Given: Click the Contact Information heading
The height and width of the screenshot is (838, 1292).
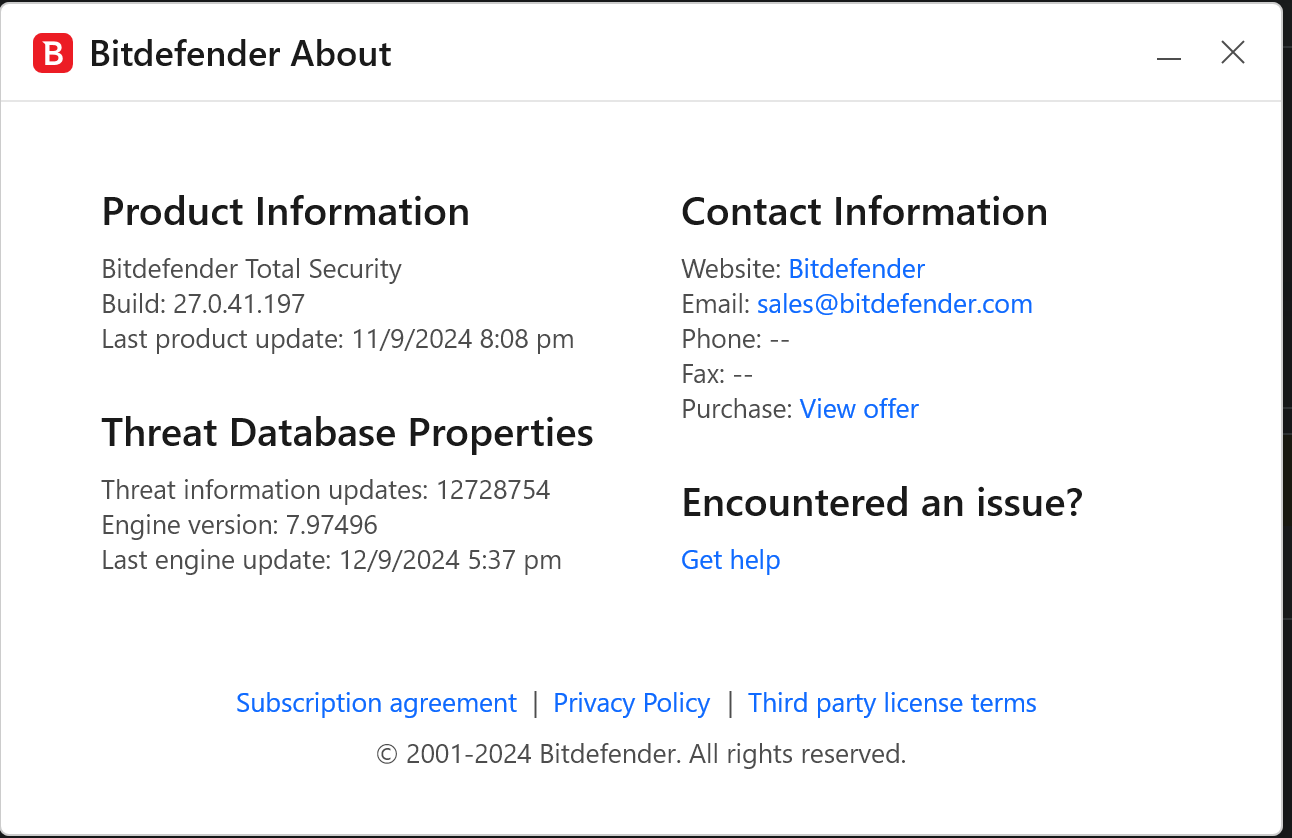Looking at the screenshot, I should pyautogui.click(x=864, y=212).
